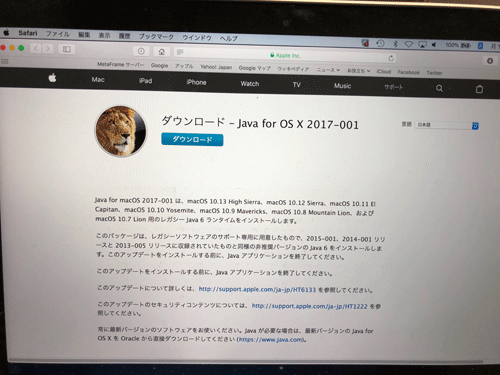Click the Apple Inc. address bar
500x375 pixels.
(x=285, y=56)
